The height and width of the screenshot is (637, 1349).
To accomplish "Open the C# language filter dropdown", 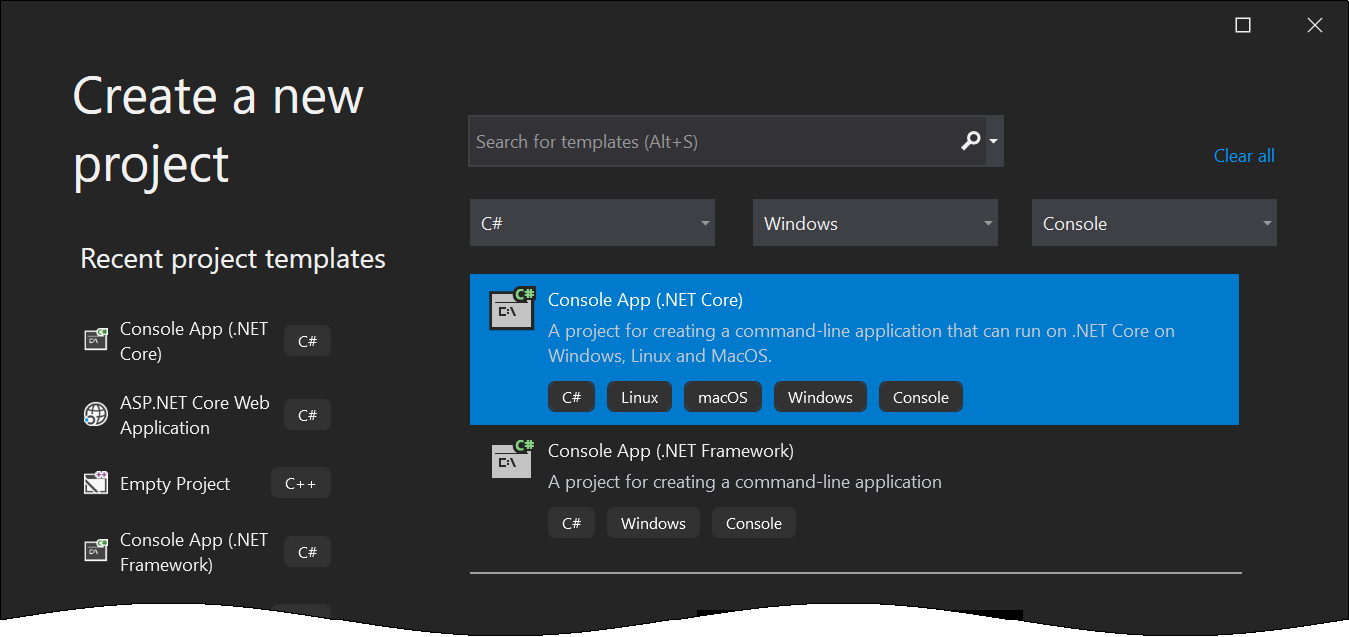I will click(x=592, y=223).
